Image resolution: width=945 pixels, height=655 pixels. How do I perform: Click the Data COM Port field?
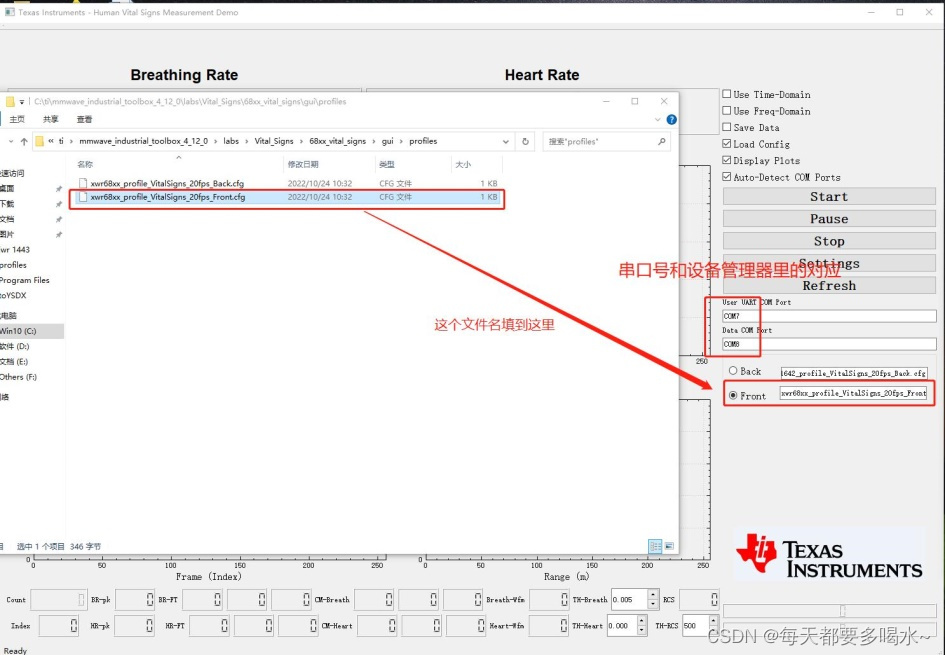click(x=829, y=344)
